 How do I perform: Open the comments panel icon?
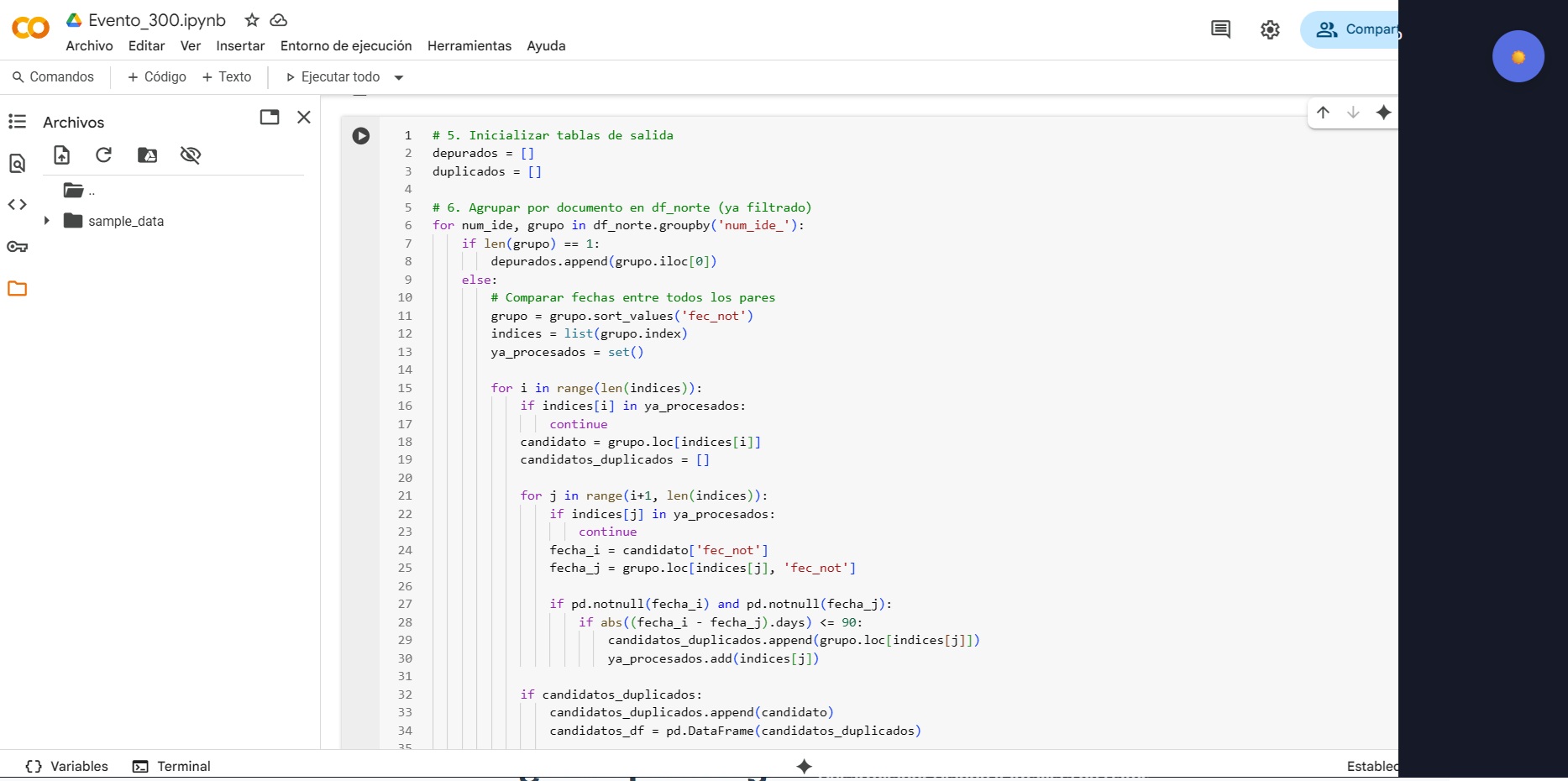tap(1220, 29)
